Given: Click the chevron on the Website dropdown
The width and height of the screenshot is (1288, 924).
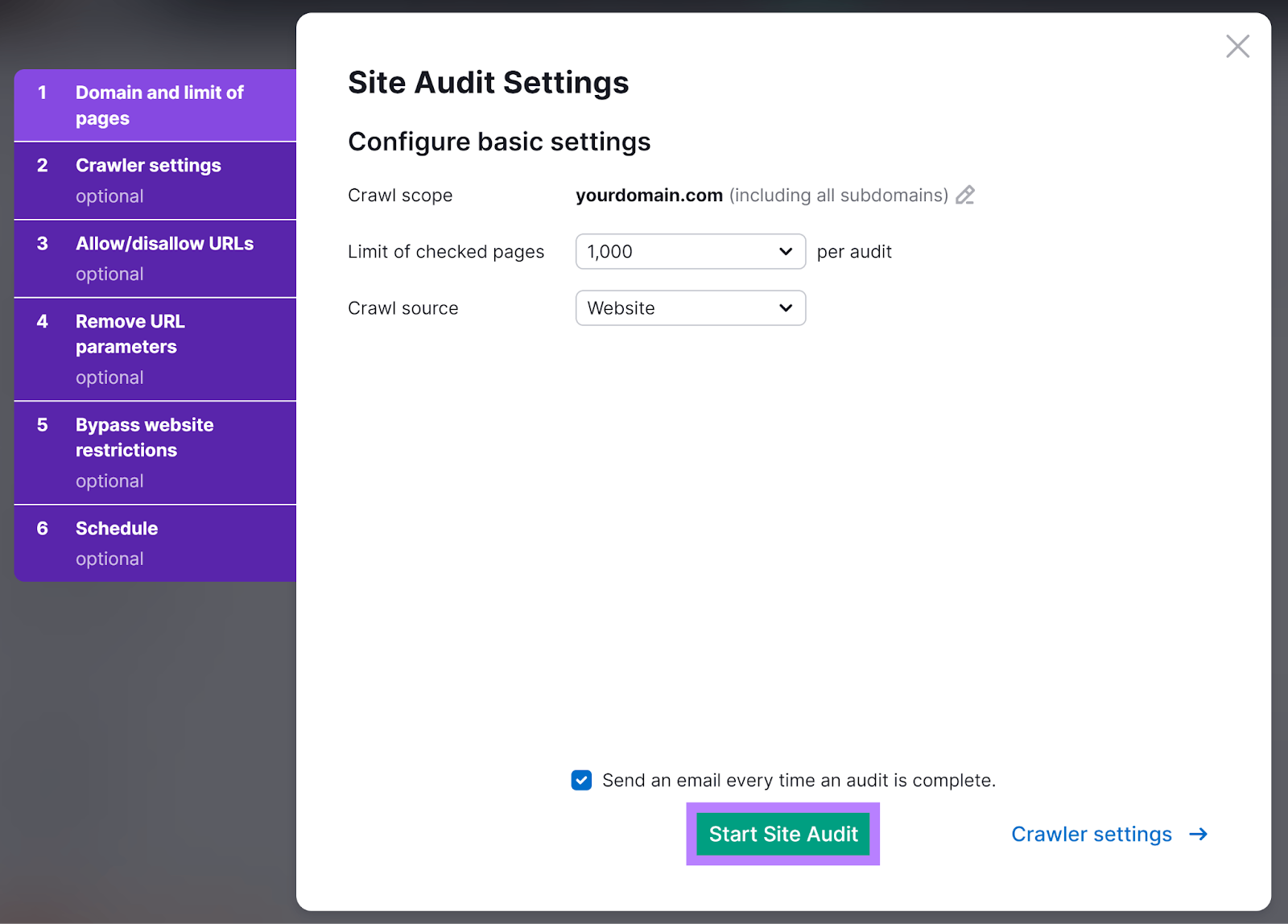Looking at the screenshot, I should coord(784,307).
